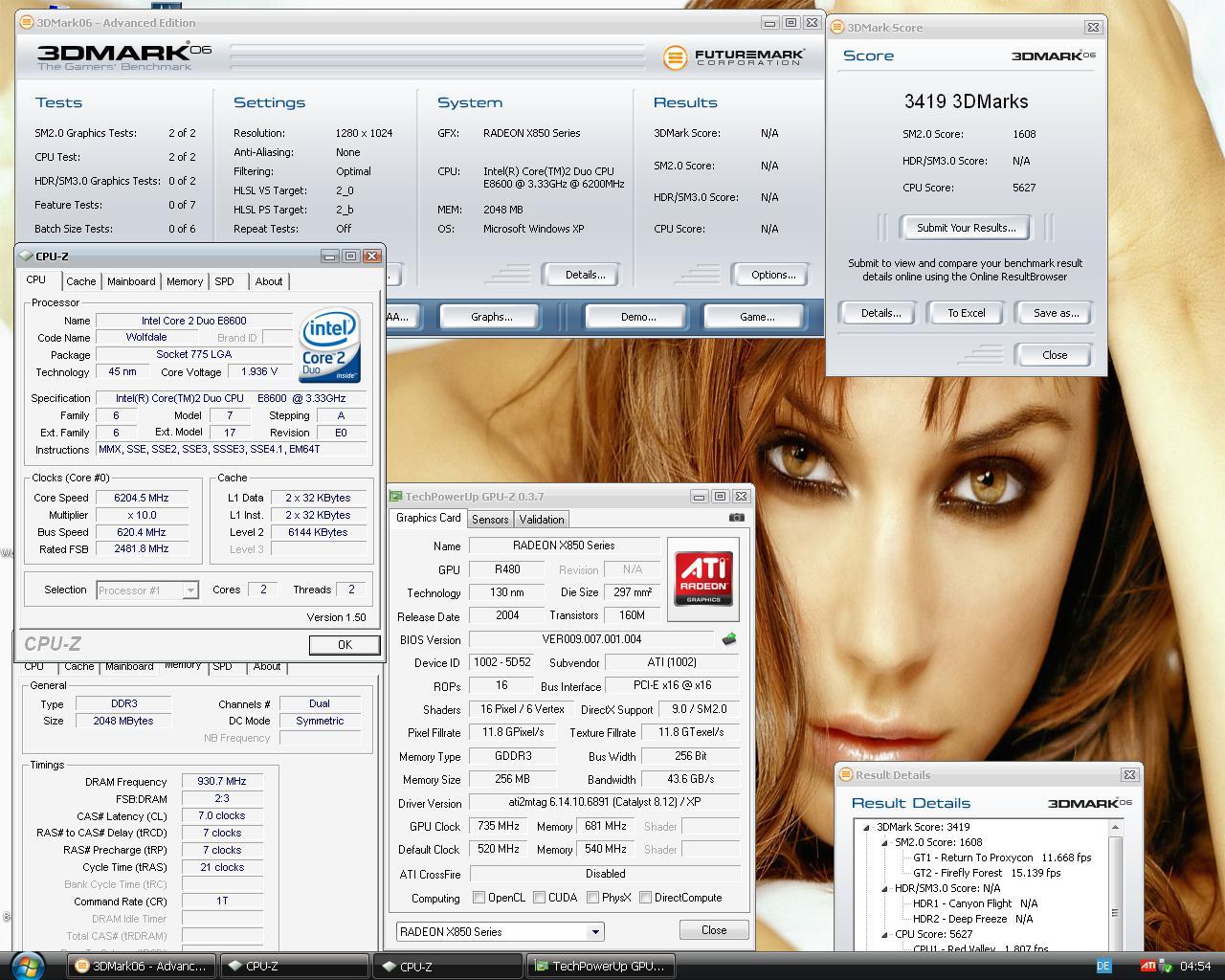Open the About tab in CPU-Z
Viewport: 1225px width, 980px height.
click(269, 281)
